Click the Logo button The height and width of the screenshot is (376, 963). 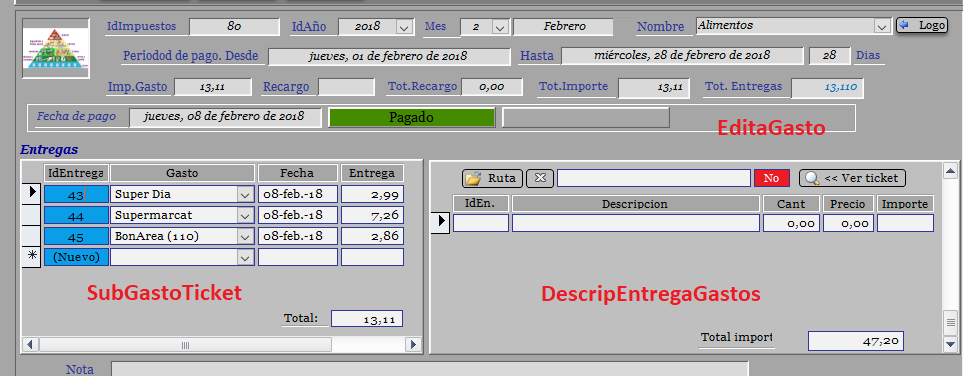[922, 25]
